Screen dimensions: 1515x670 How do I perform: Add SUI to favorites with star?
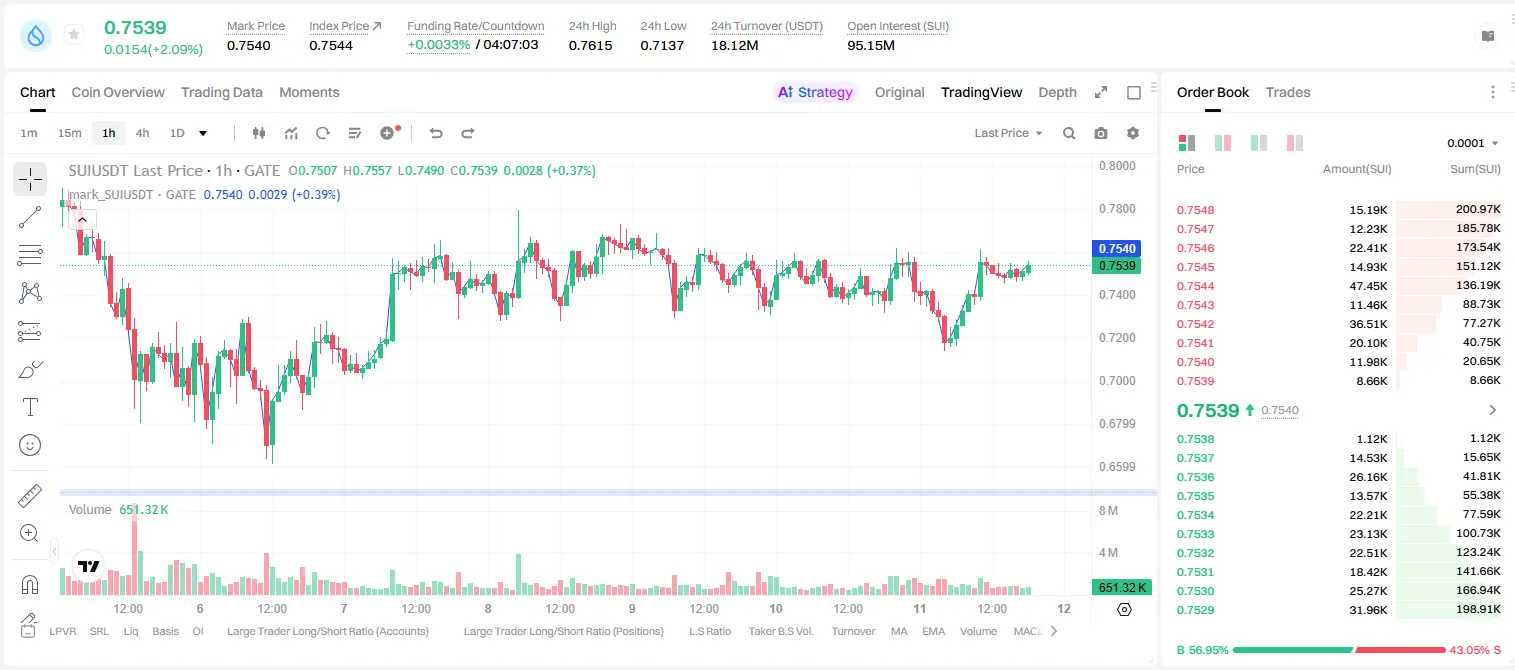pos(74,35)
